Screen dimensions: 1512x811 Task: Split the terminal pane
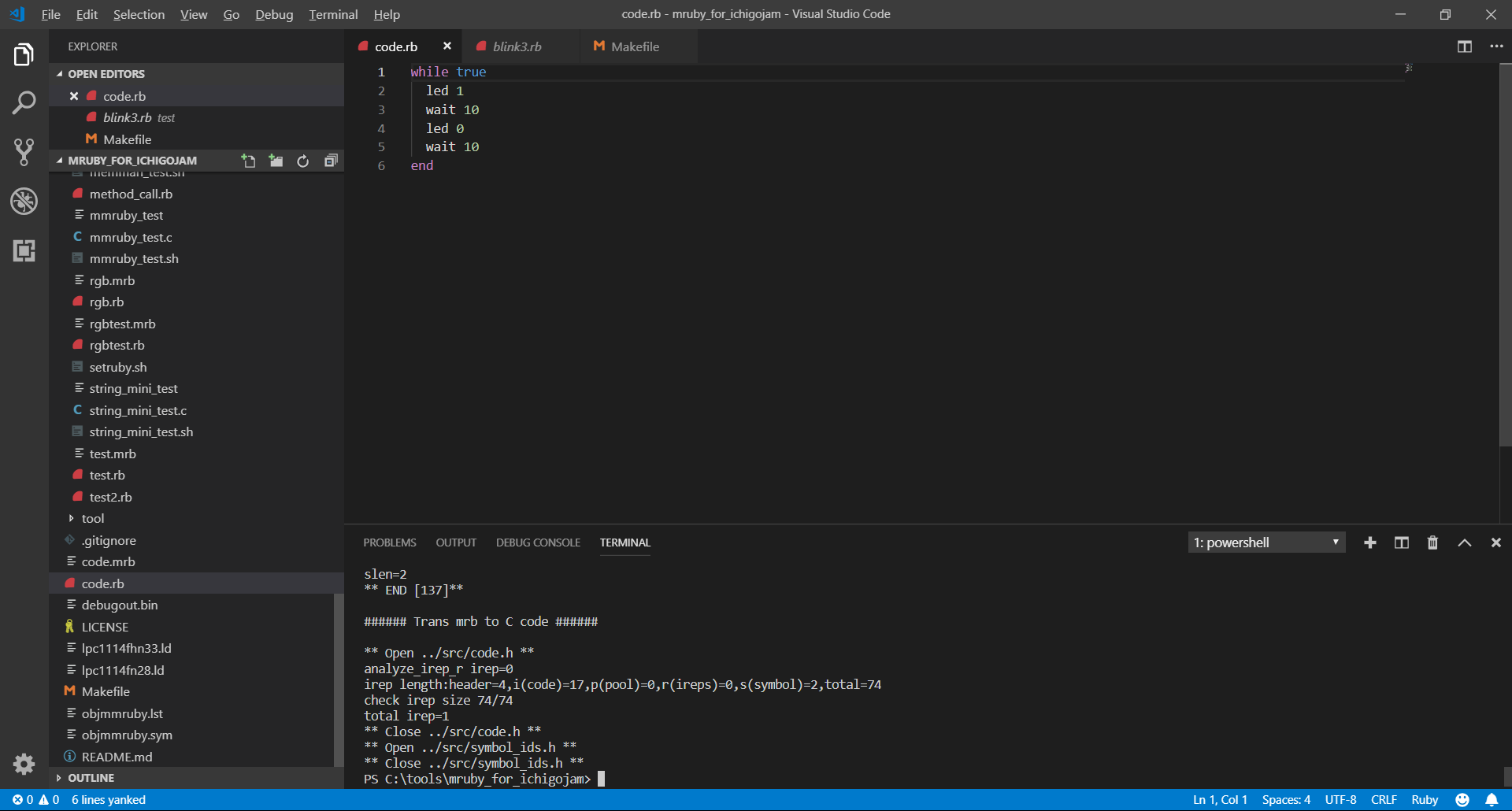point(1402,543)
